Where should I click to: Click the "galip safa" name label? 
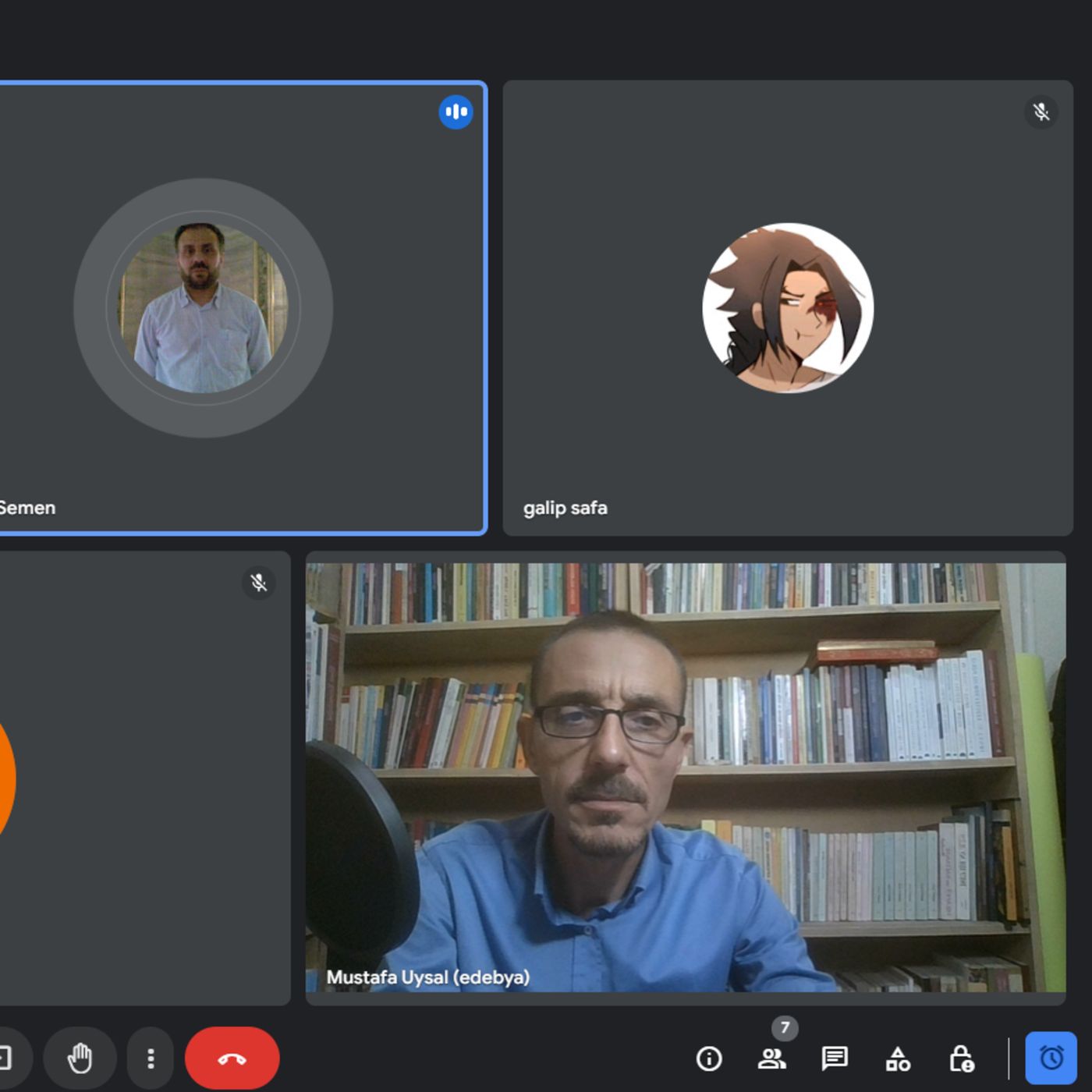565,508
